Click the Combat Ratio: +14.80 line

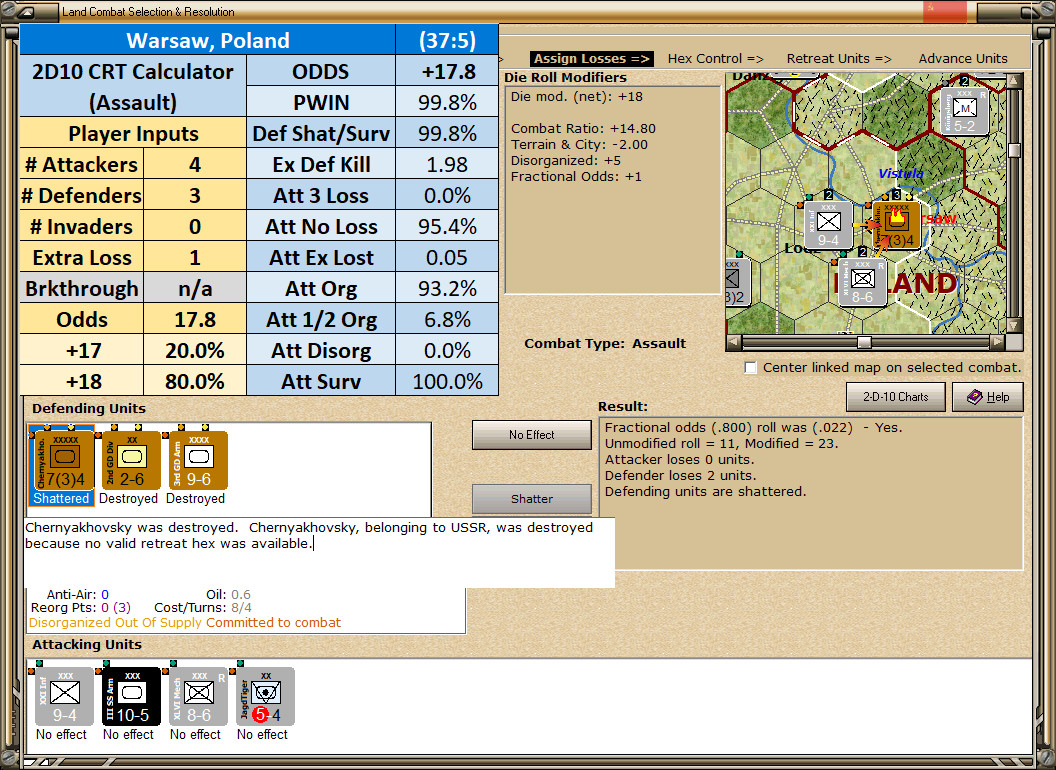[x=583, y=128]
